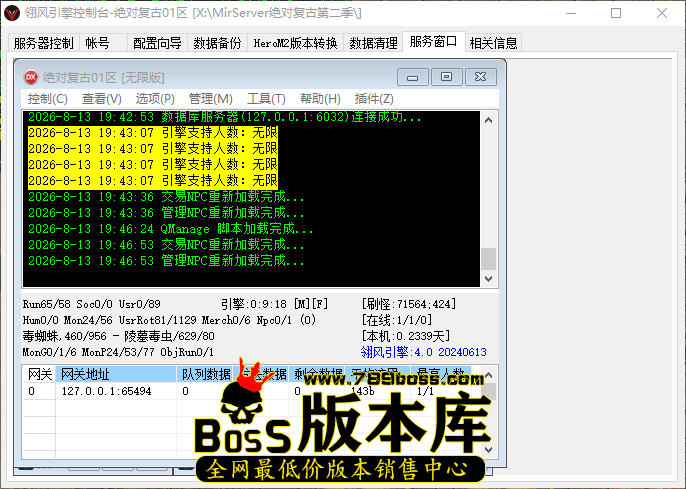Open the 查看(V) menu
The image size is (686, 489).
point(102,99)
